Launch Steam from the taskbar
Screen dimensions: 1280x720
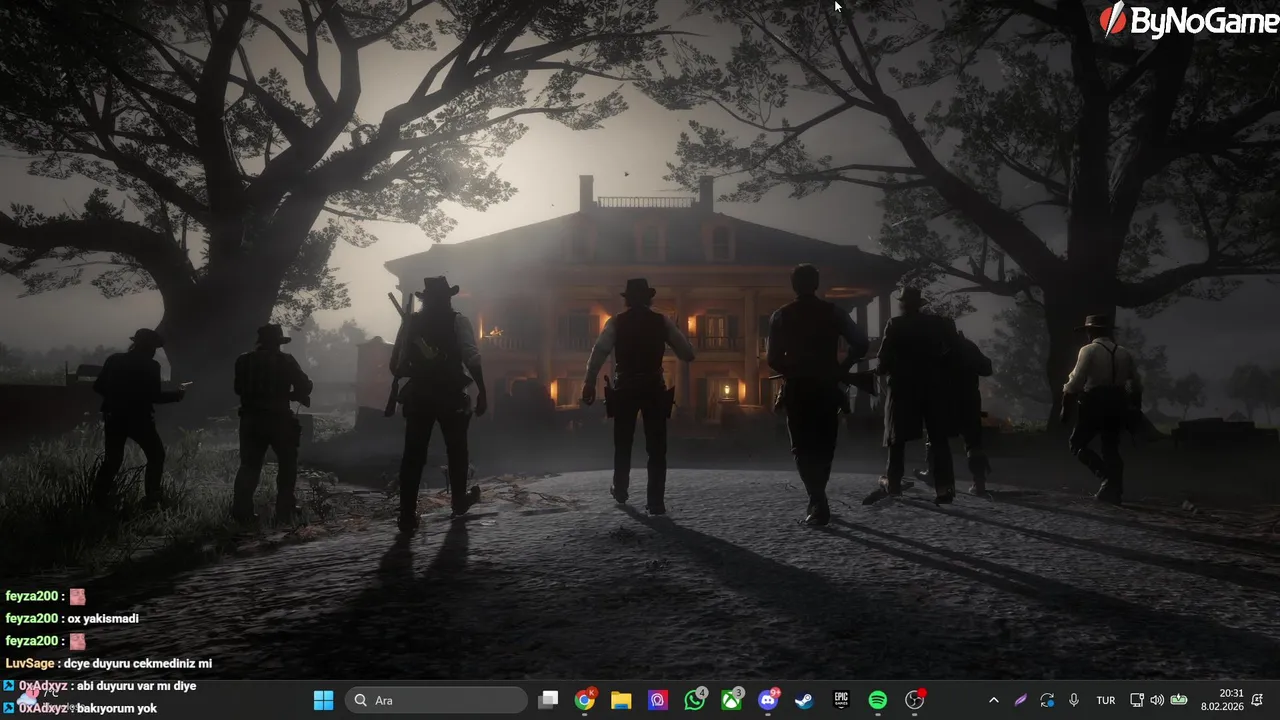804,700
